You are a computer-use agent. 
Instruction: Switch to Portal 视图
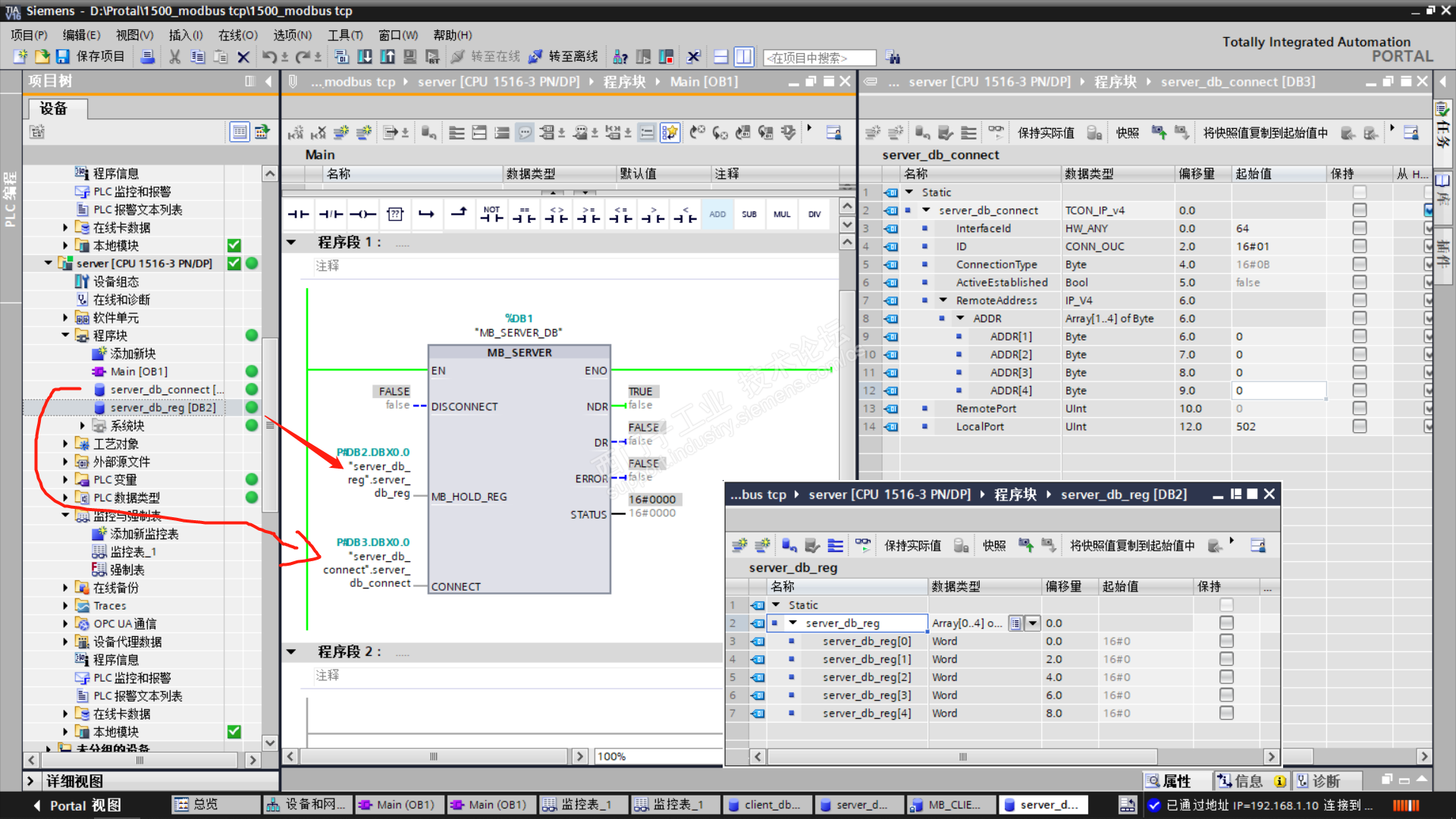(x=76, y=805)
